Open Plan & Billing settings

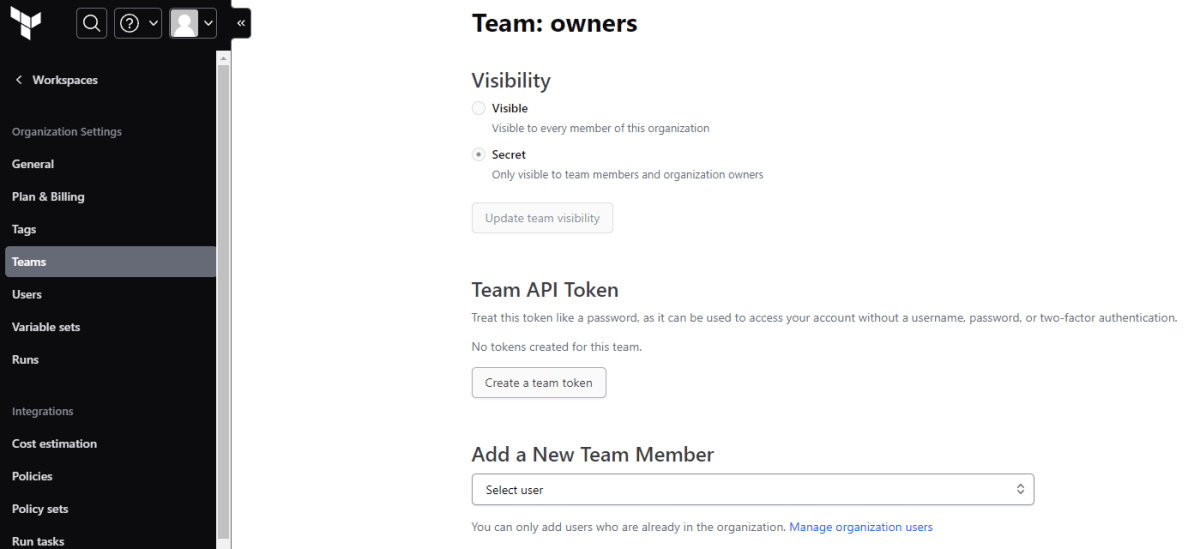48,197
